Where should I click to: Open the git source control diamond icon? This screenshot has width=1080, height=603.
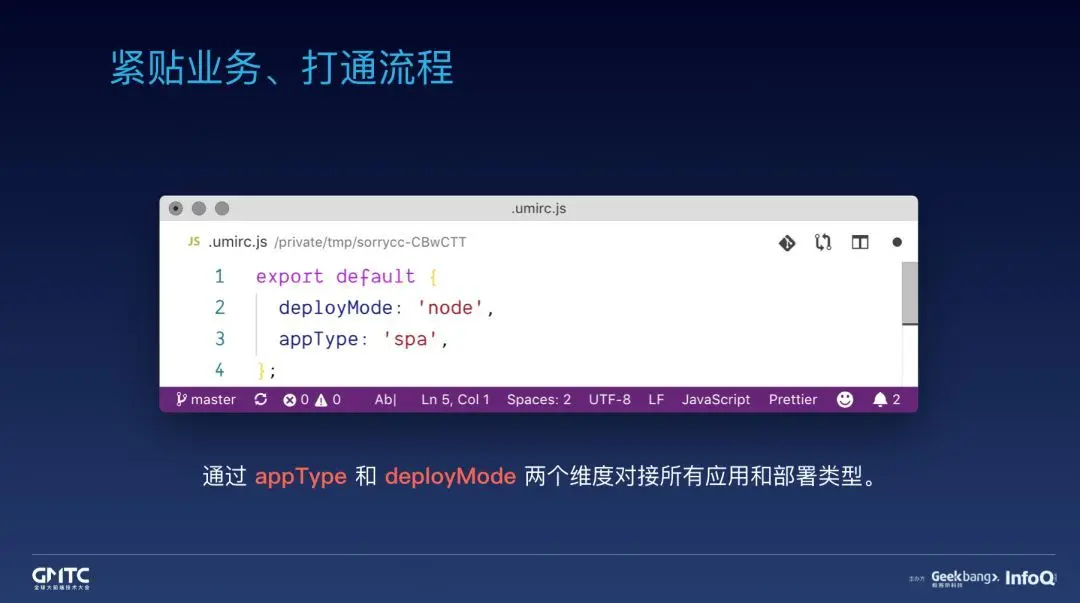tap(787, 243)
